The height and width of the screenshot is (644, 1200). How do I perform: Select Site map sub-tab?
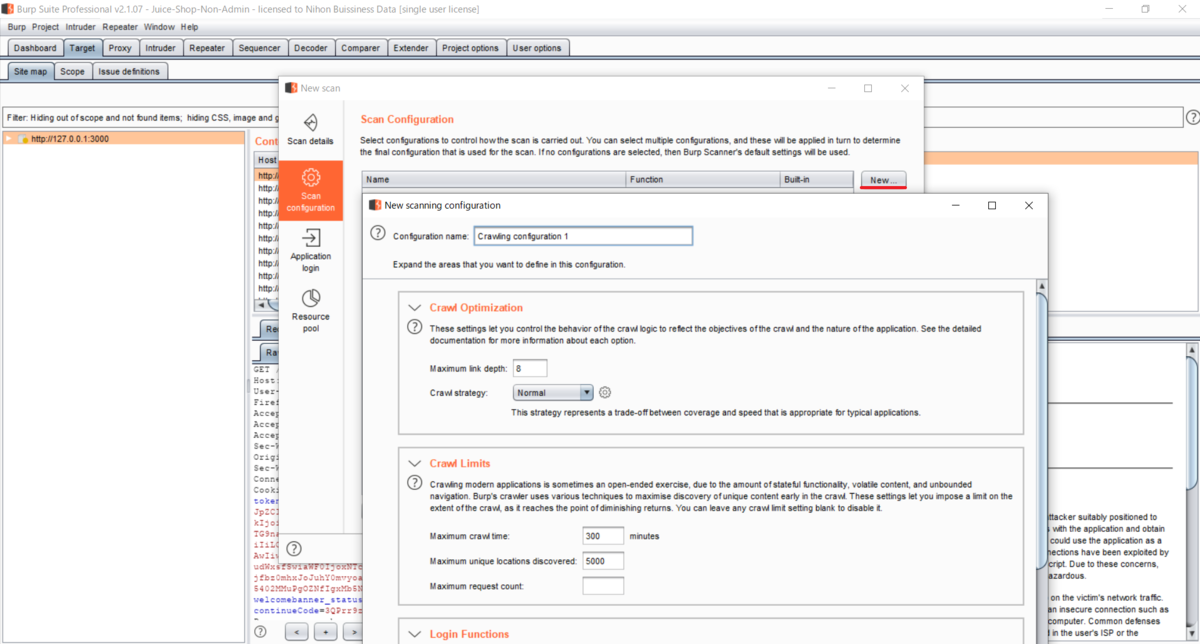point(30,72)
